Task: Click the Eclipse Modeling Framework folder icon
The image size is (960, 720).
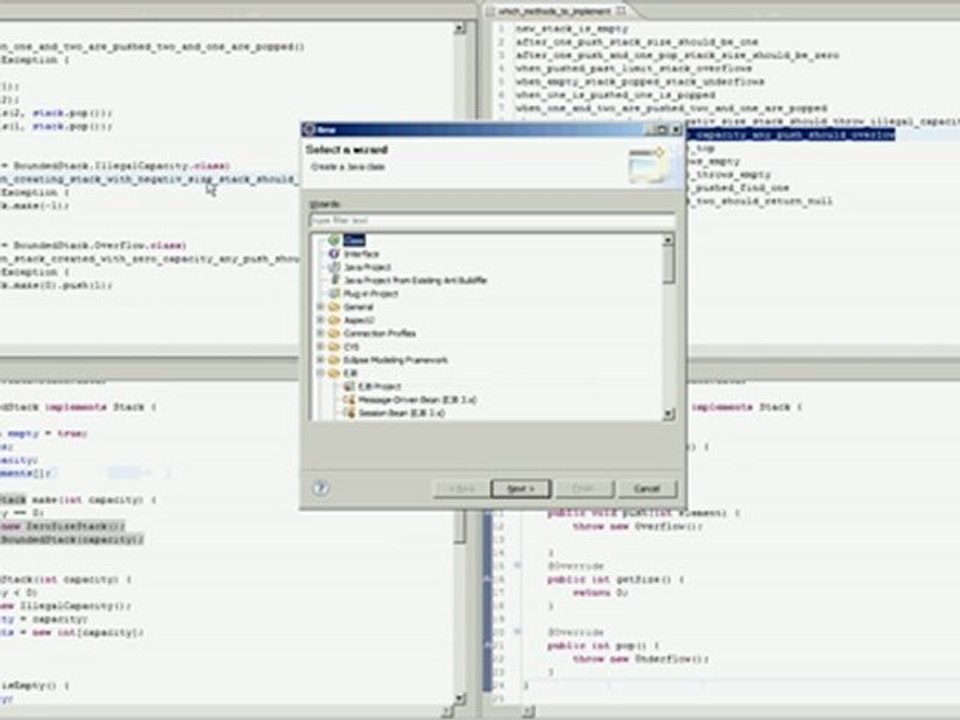Action: pyautogui.click(x=334, y=360)
